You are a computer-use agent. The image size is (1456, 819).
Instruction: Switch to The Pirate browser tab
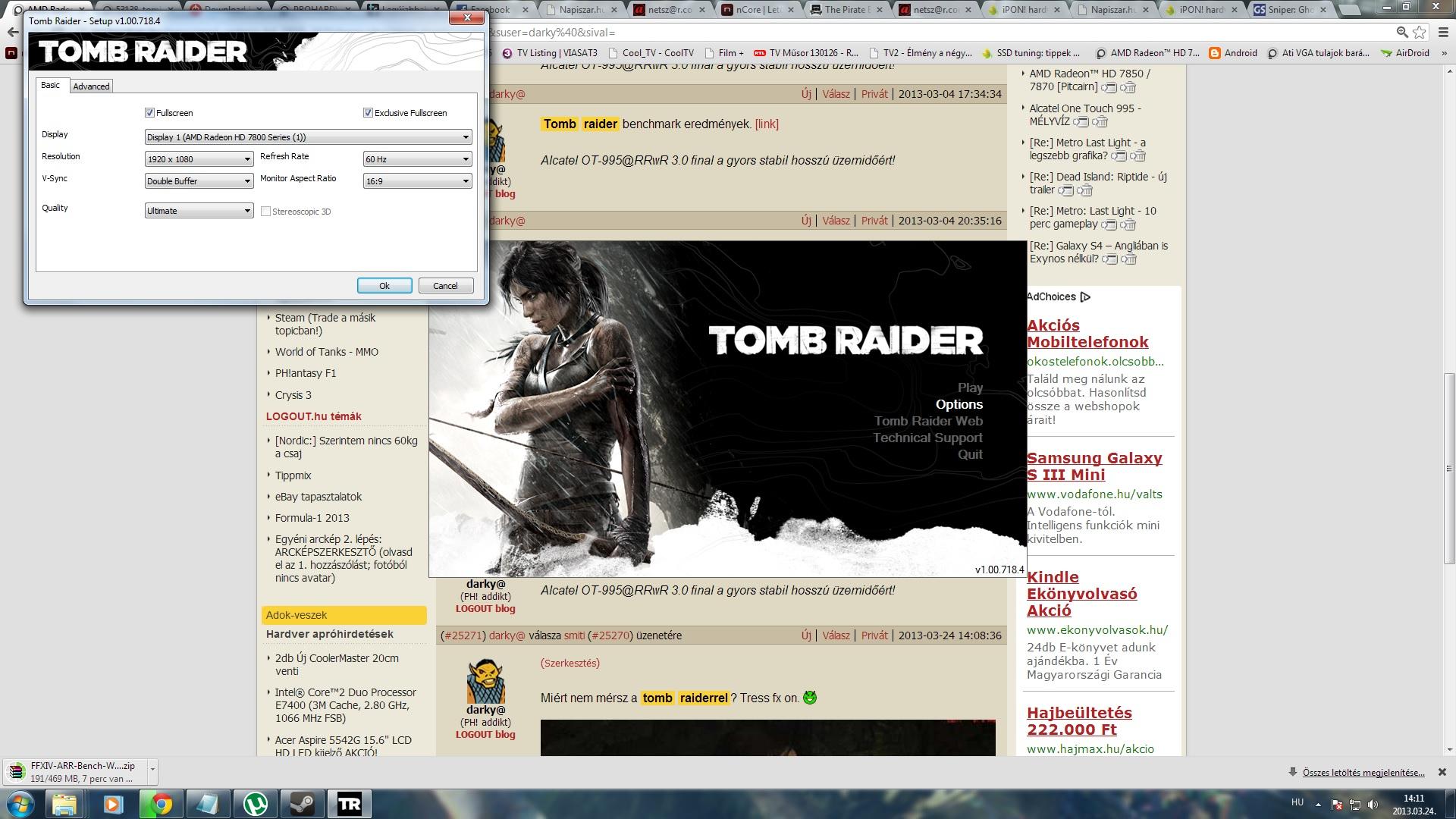[846, 10]
